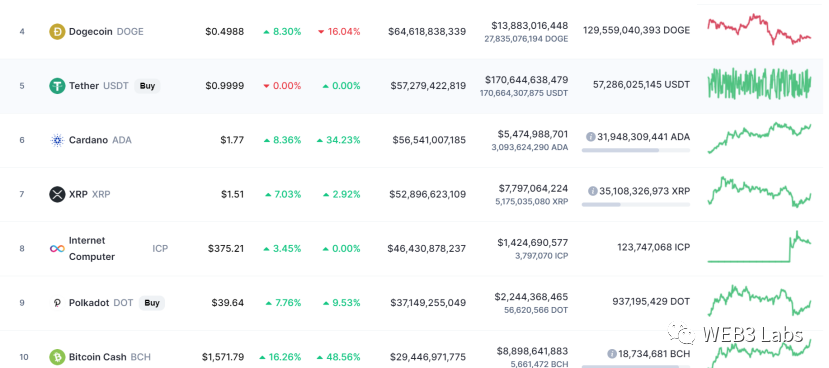Click the Cardano price $1.77

click(232, 140)
